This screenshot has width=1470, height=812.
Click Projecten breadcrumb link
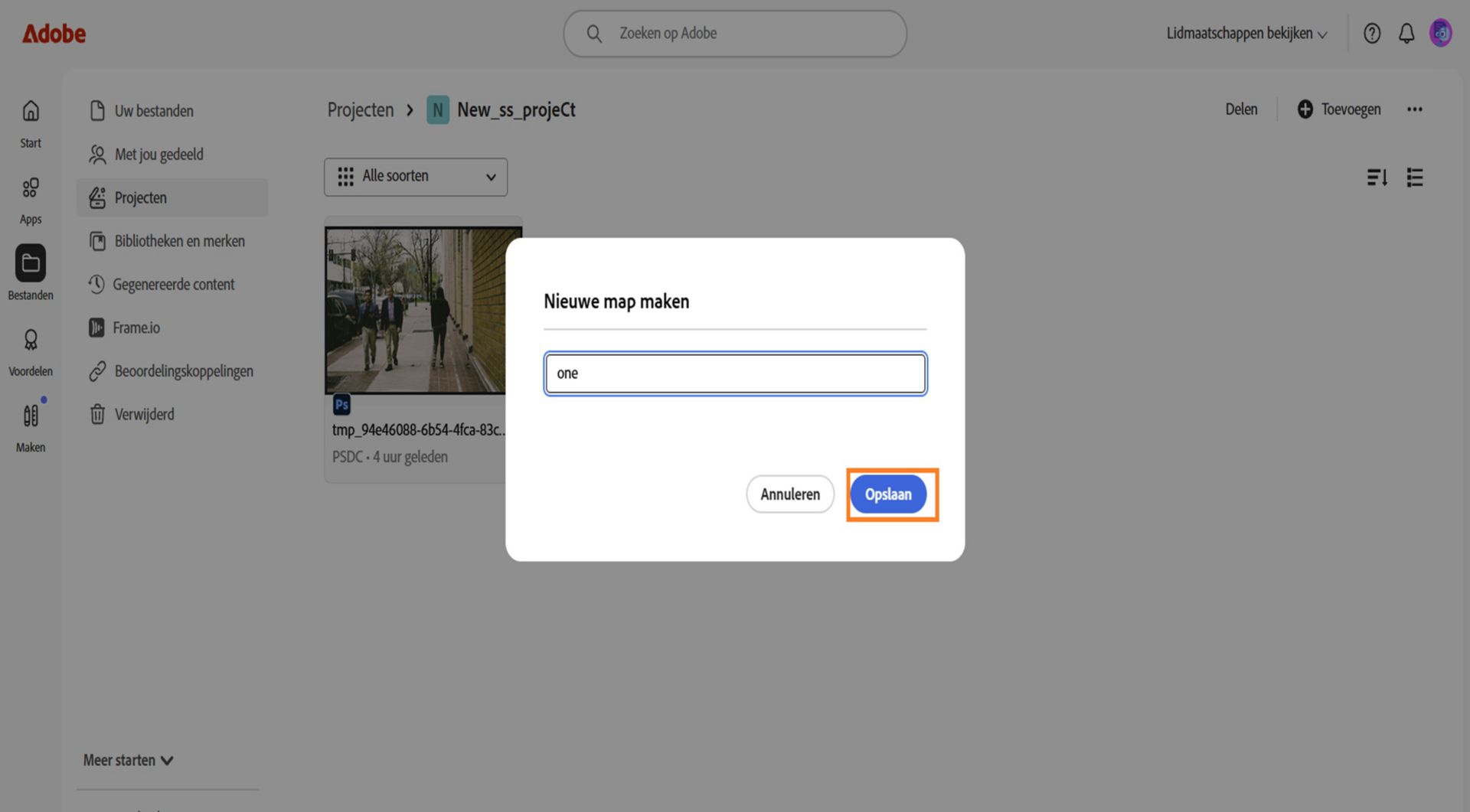(x=360, y=110)
